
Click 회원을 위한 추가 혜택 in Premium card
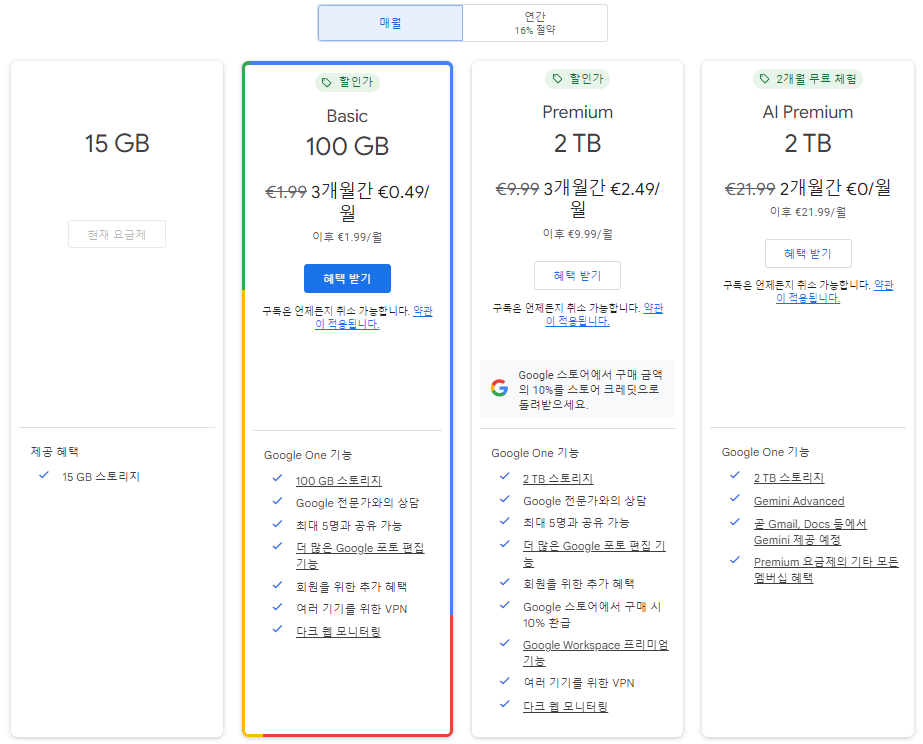[579, 584]
